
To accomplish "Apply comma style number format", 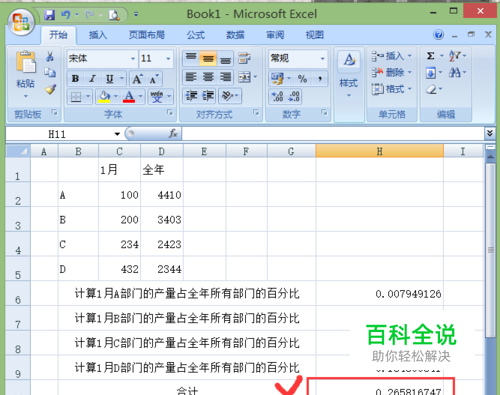I will point(320,79).
